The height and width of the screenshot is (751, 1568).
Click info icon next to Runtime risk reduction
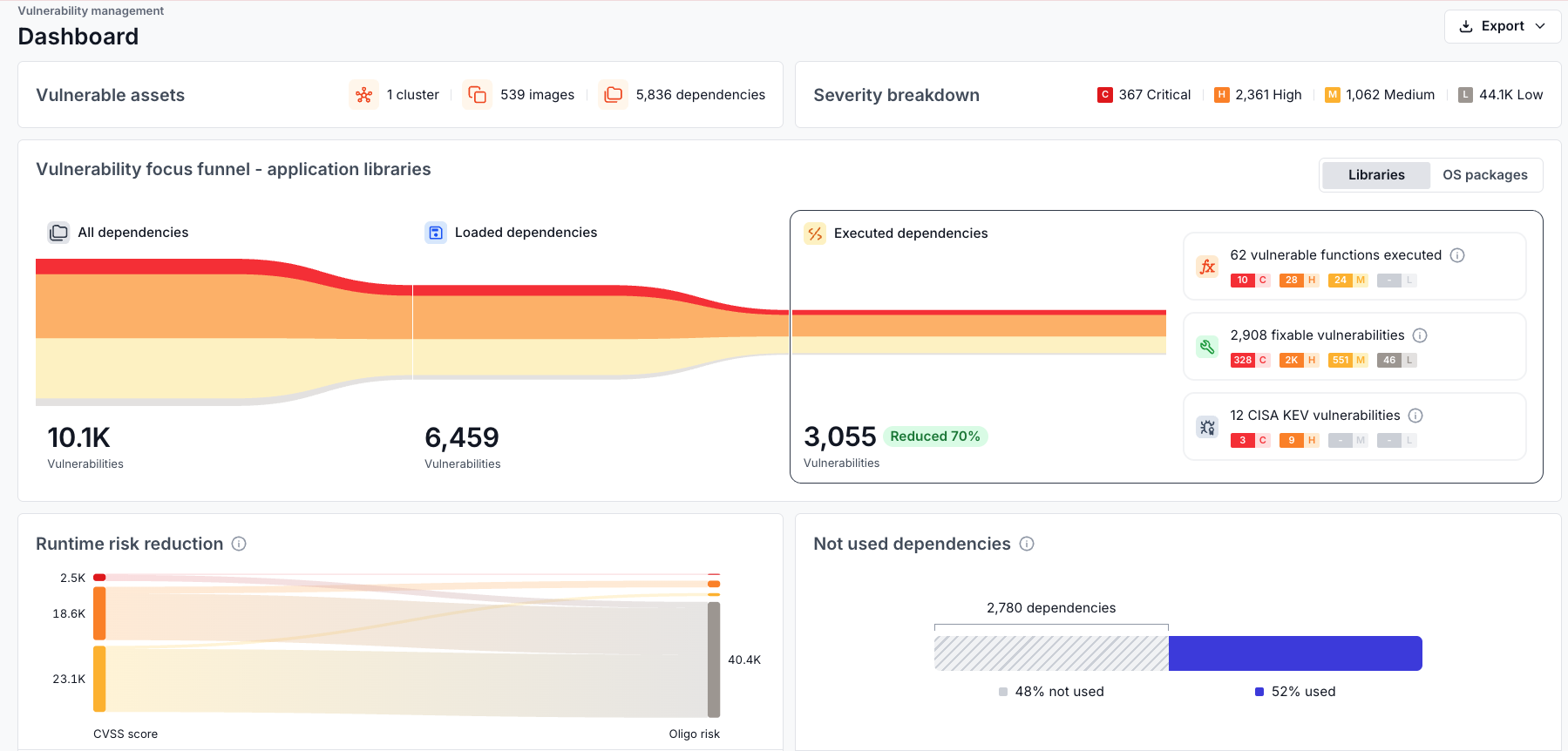coord(239,544)
